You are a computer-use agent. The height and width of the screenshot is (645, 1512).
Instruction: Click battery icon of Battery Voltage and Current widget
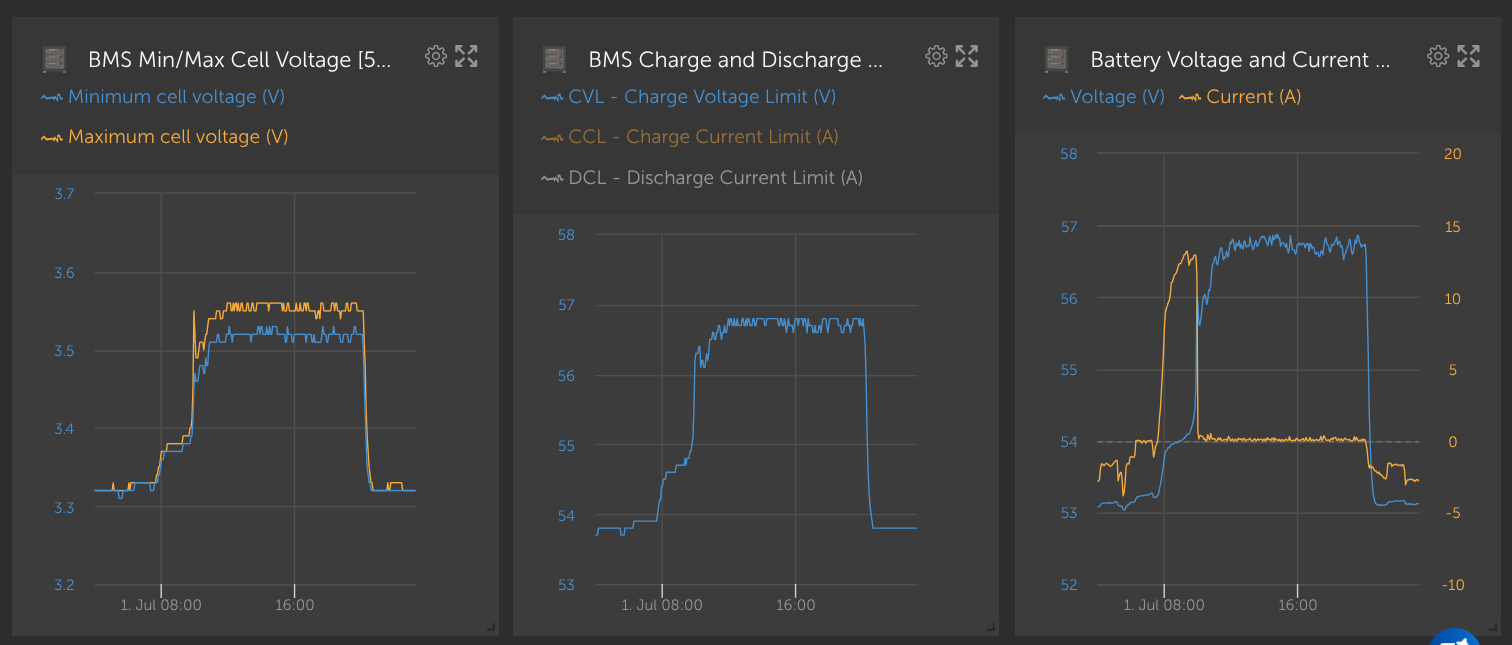(x=1058, y=59)
